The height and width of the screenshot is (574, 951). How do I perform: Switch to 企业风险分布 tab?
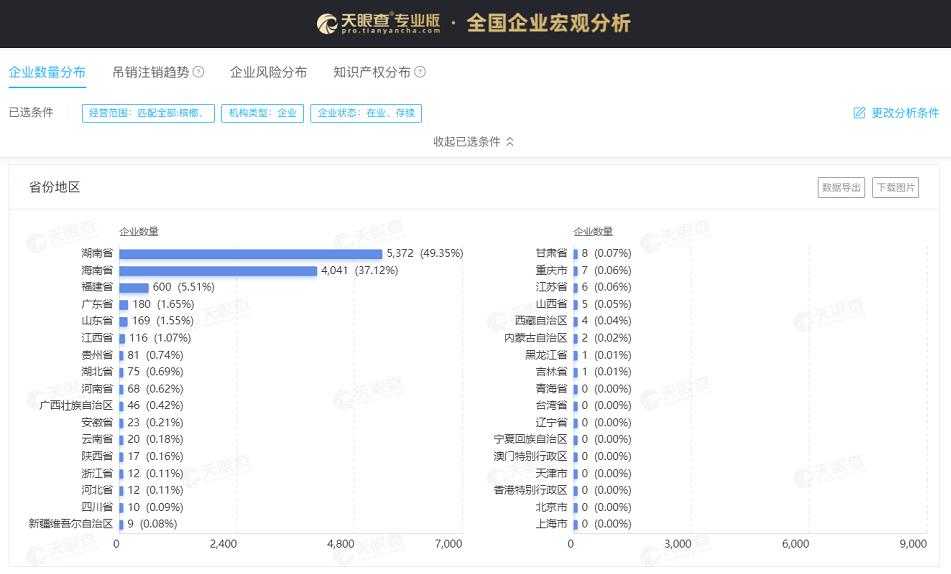(x=268, y=72)
